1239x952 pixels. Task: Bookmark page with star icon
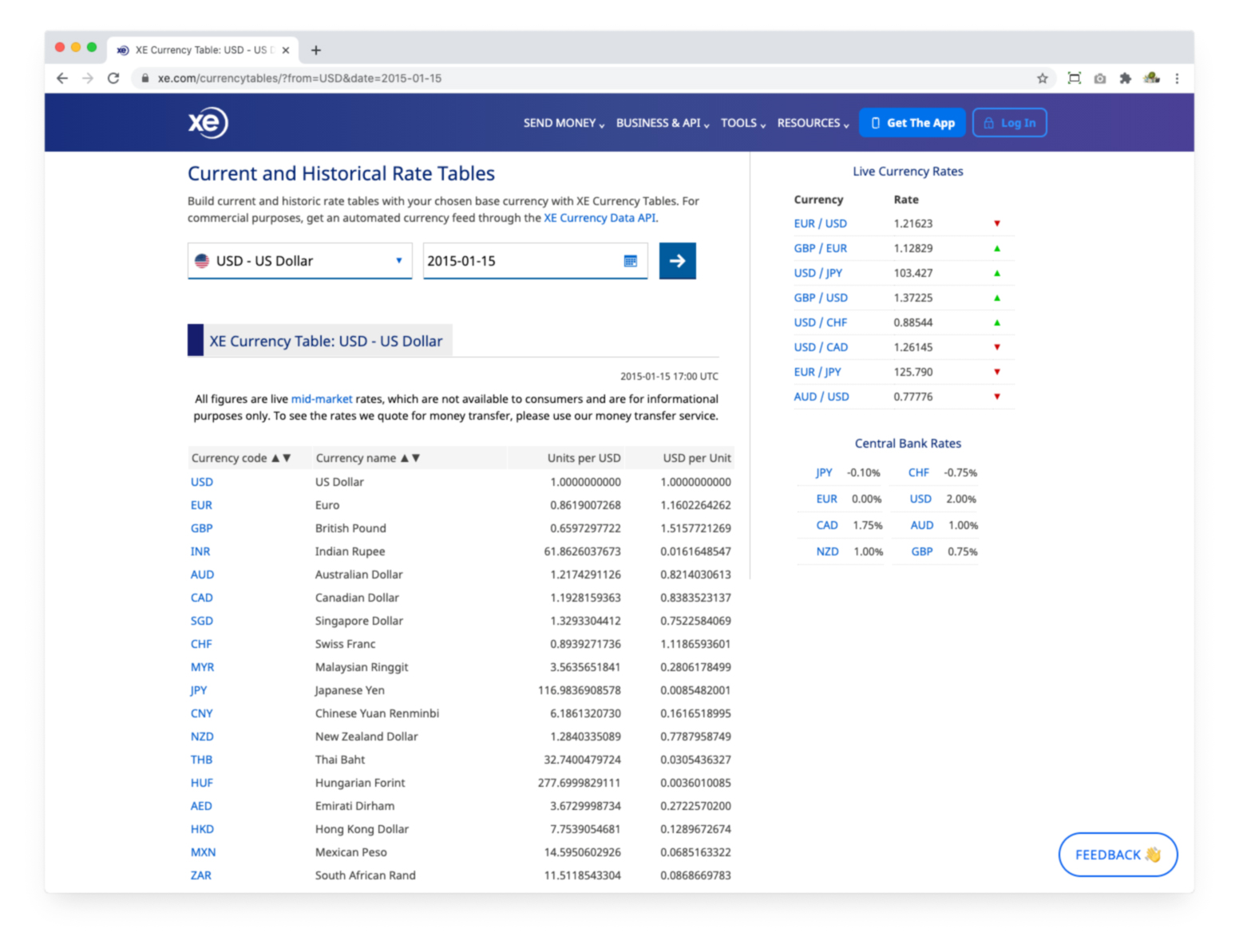coord(1042,78)
